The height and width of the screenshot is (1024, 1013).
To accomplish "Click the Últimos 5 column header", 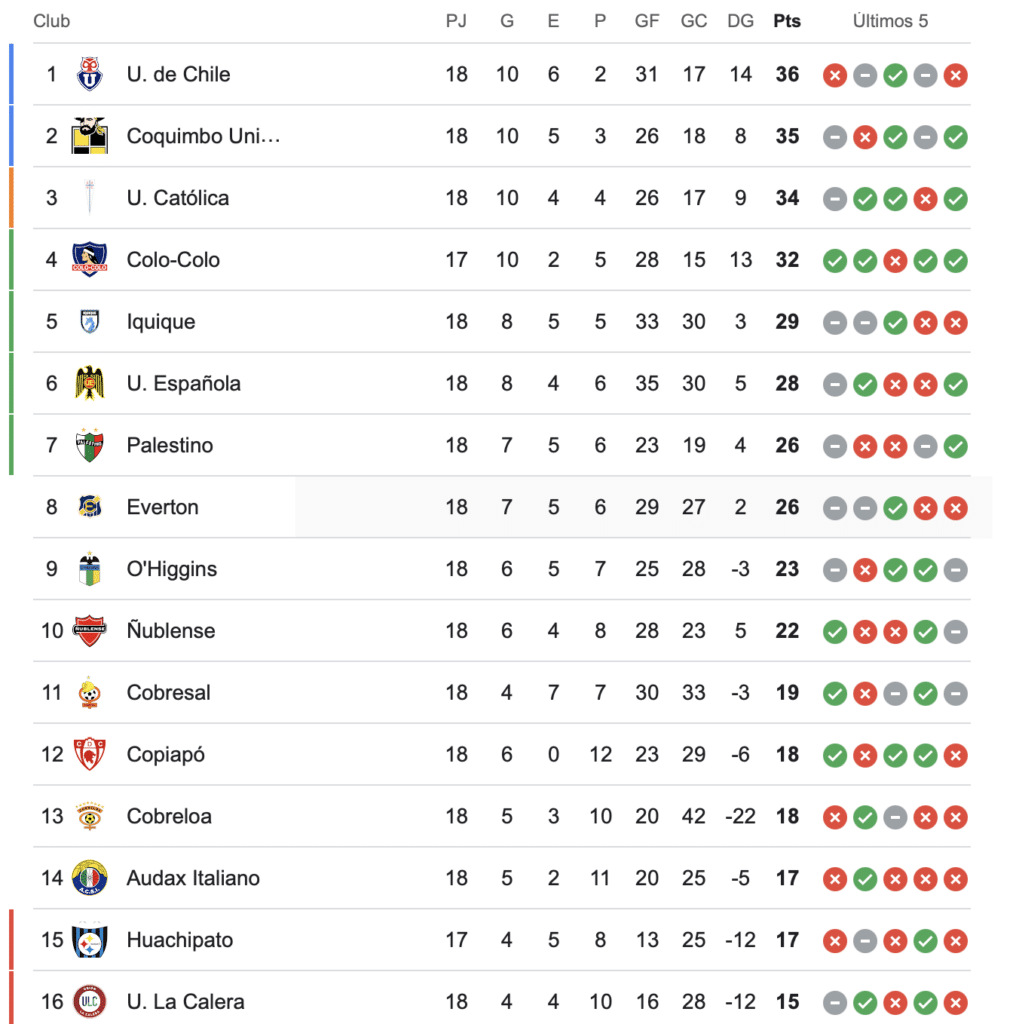I will click(x=890, y=21).
